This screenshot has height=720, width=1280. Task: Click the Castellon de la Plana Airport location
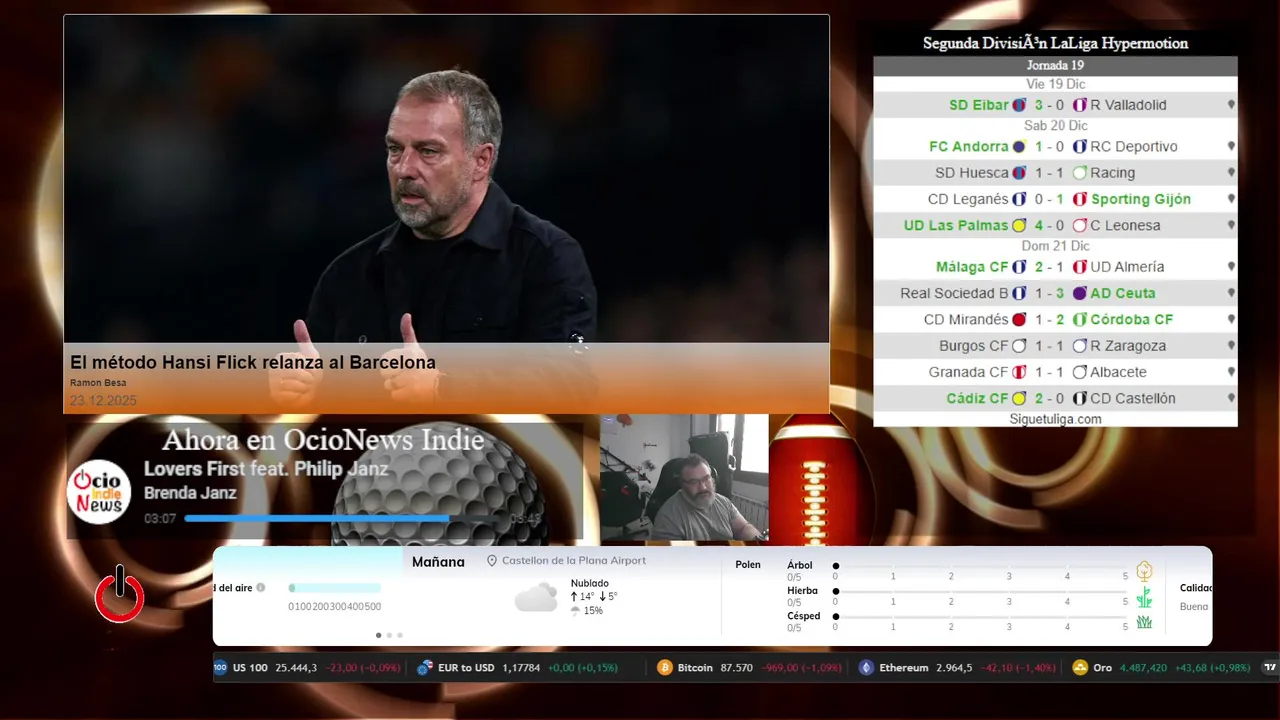click(x=574, y=561)
